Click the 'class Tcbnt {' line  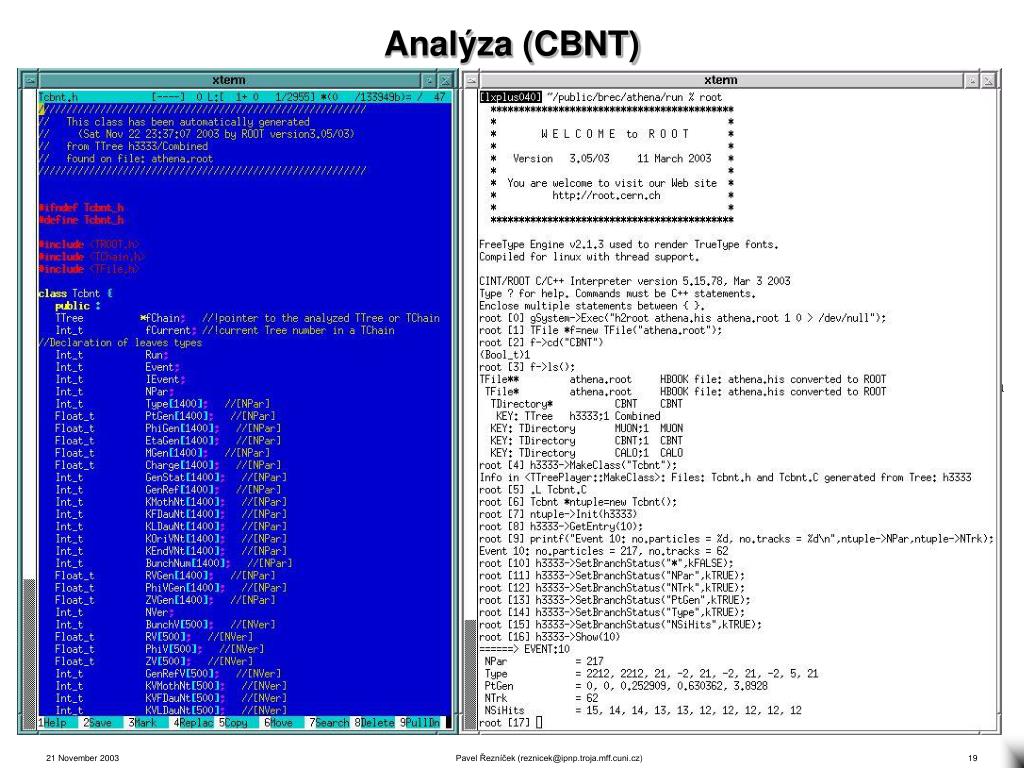(x=75, y=293)
